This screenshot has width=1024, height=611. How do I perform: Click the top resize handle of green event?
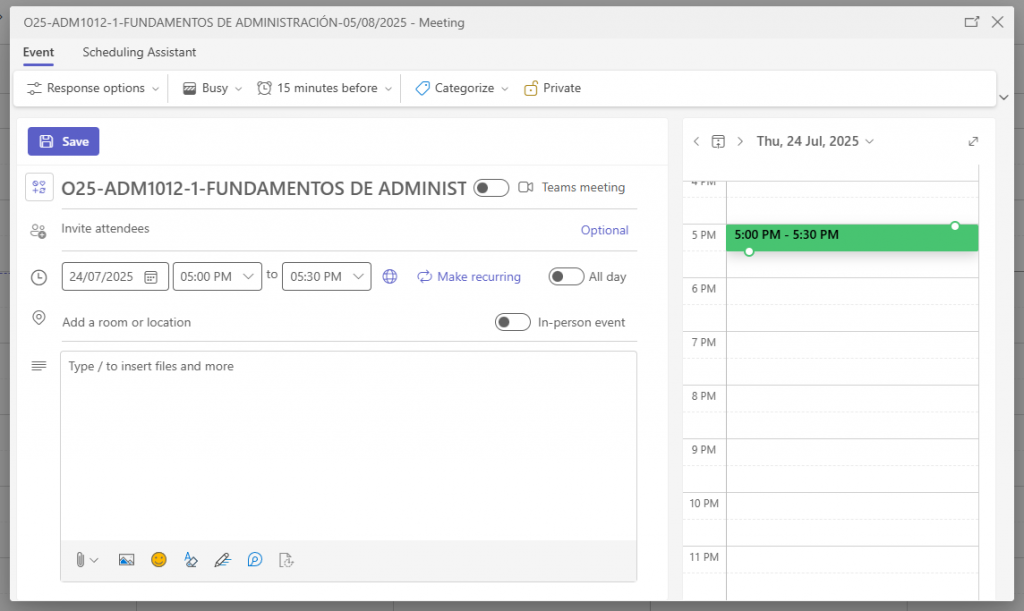[955, 226]
